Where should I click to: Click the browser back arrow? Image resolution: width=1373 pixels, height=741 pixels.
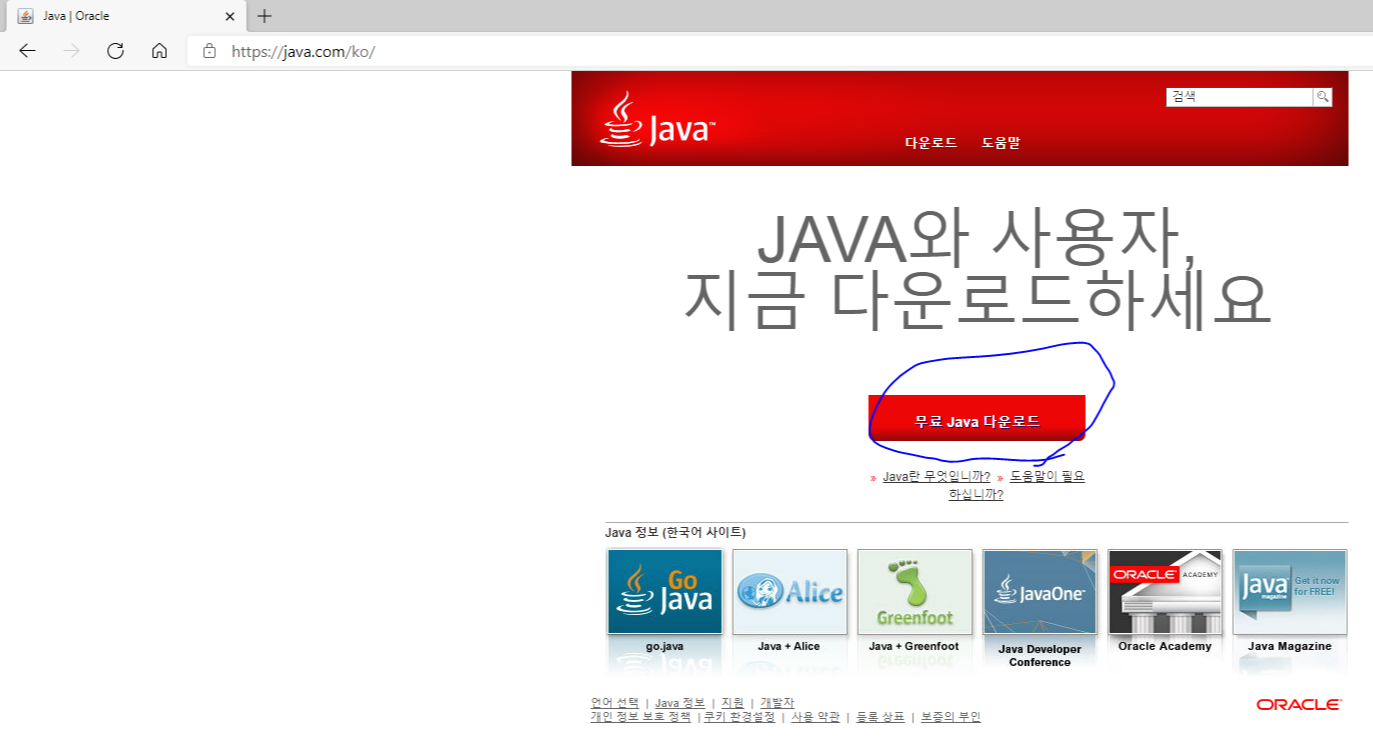pyautogui.click(x=27, y=51)
